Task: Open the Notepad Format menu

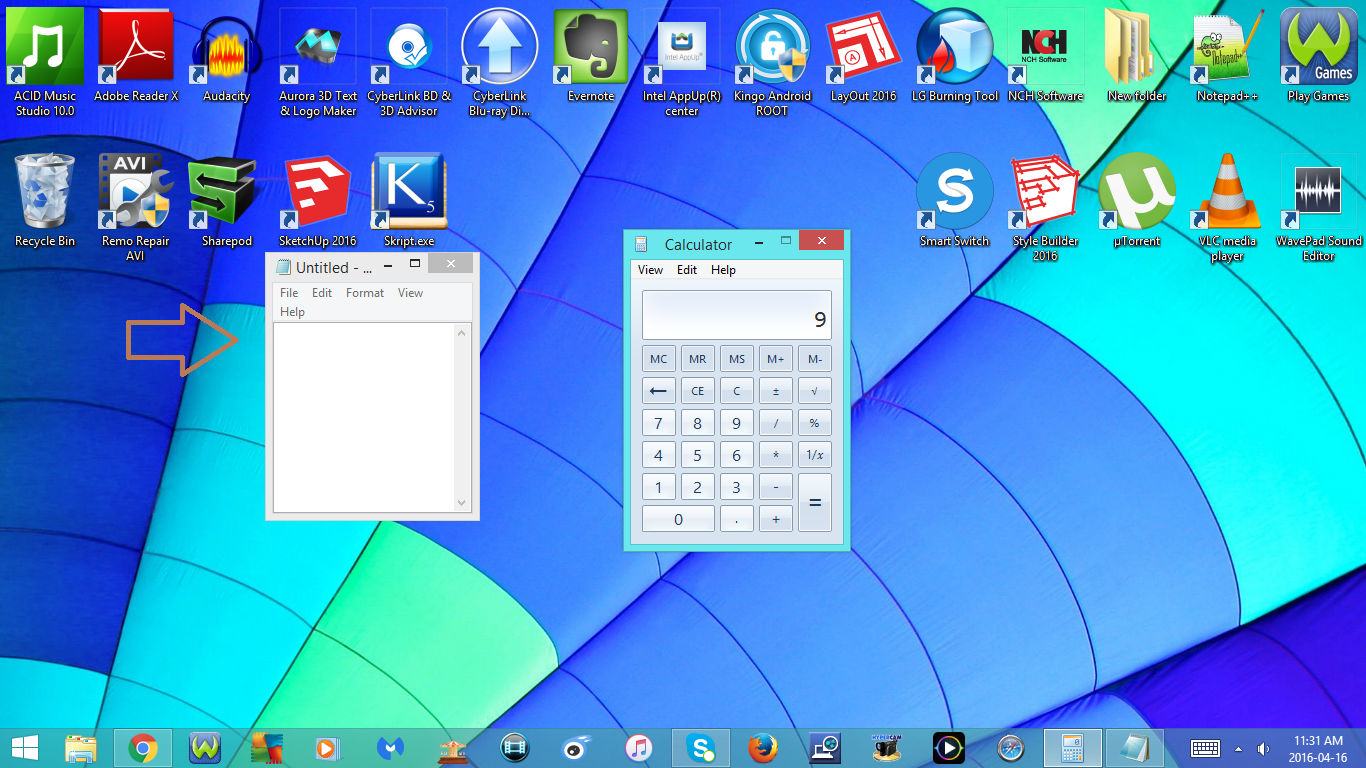Action: click(364, 292)
